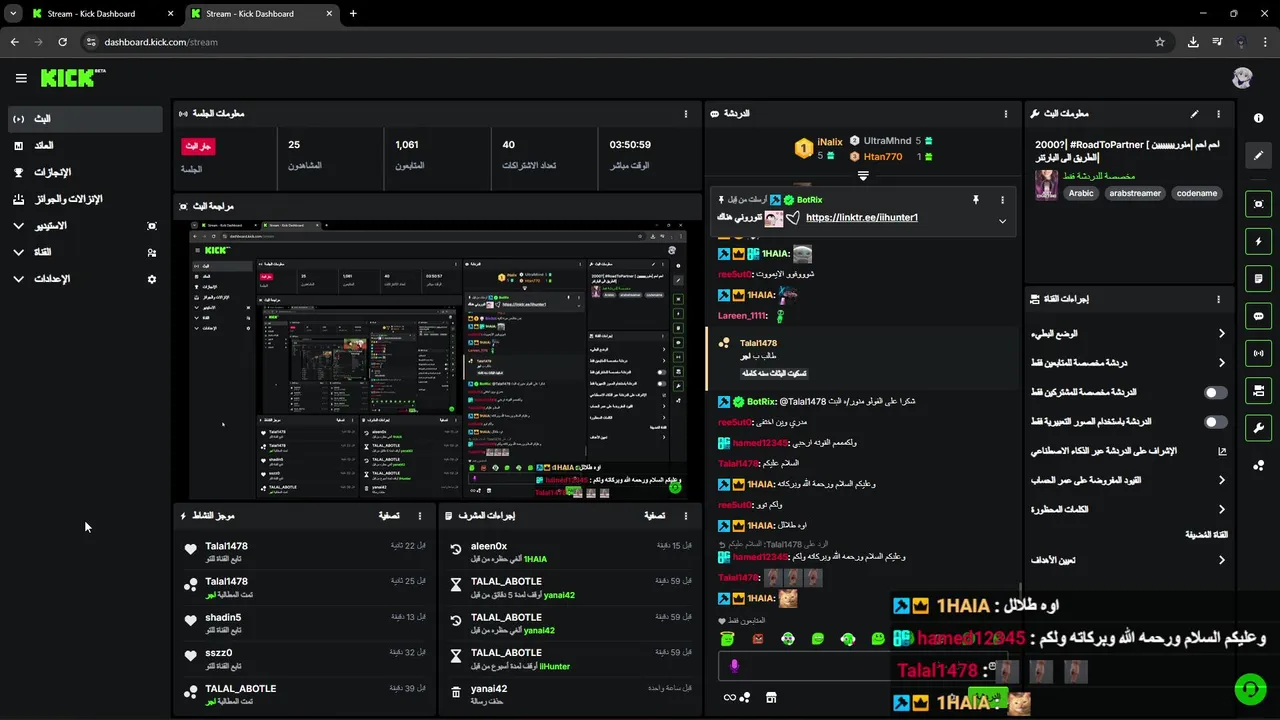Open a new browser tab
The width and height of the screenshot is (1280, 720).
(x=353, y=14)
